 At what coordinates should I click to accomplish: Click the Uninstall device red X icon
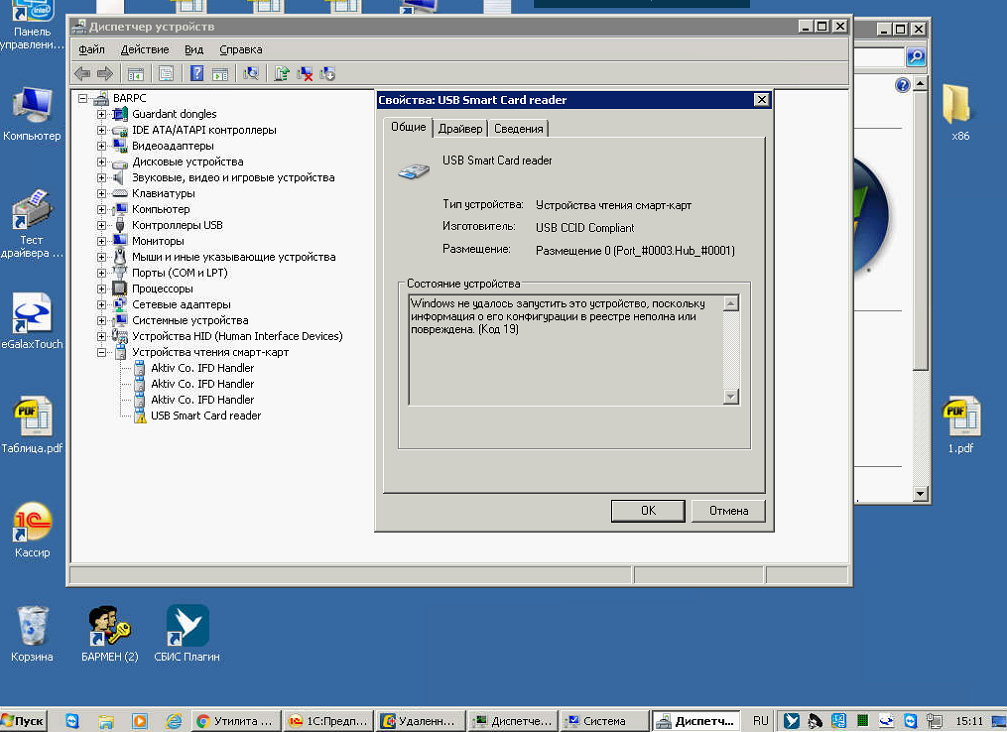(x=305, y=73)
